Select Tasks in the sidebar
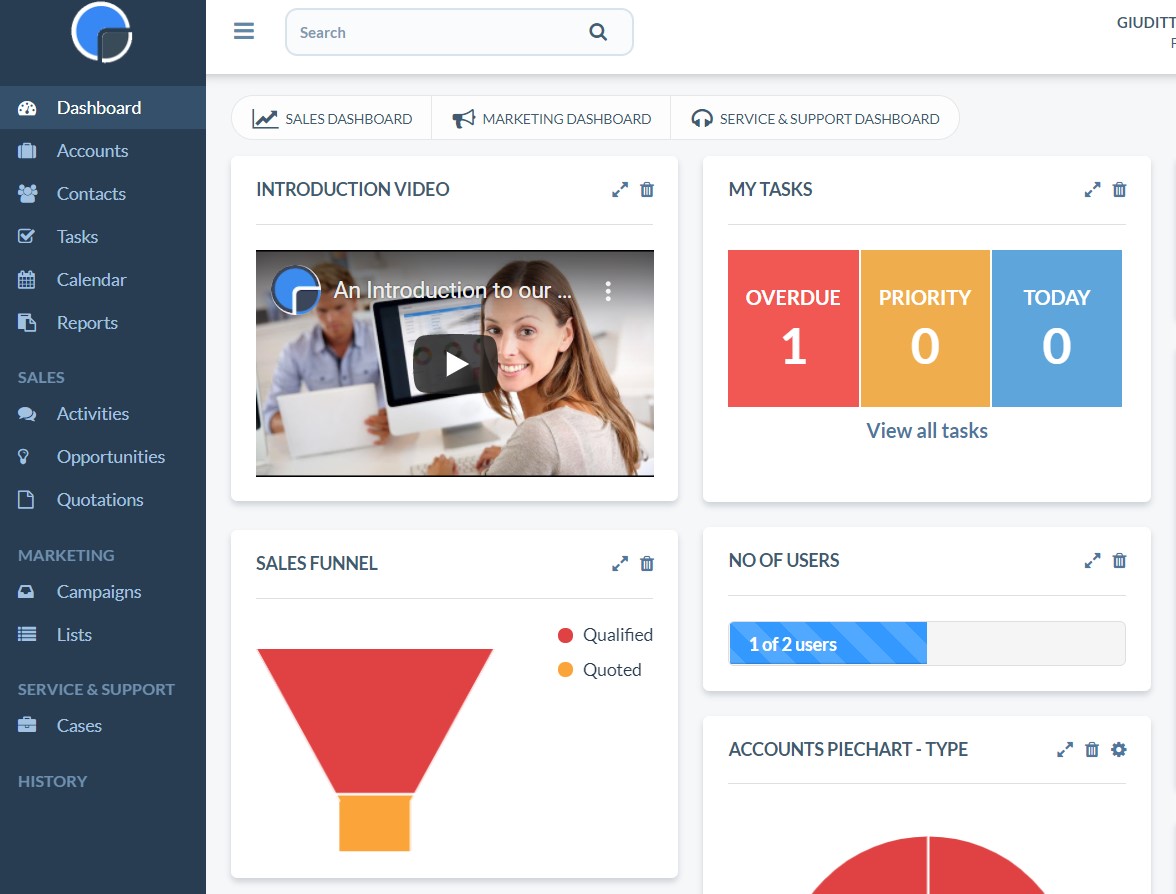 pyautogui.click(x=103, y=237)
